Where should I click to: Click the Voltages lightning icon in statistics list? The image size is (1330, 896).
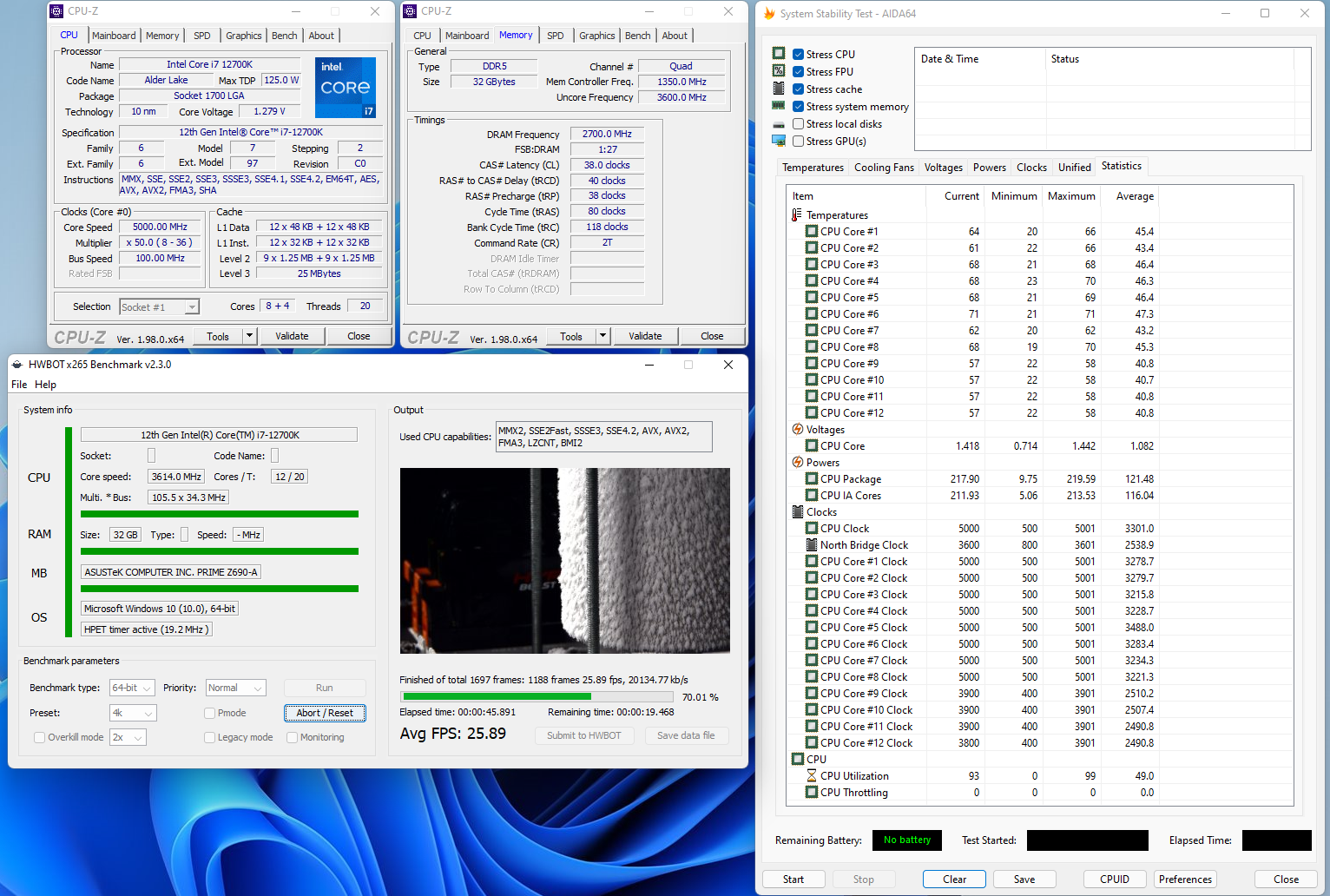(797, 429)
